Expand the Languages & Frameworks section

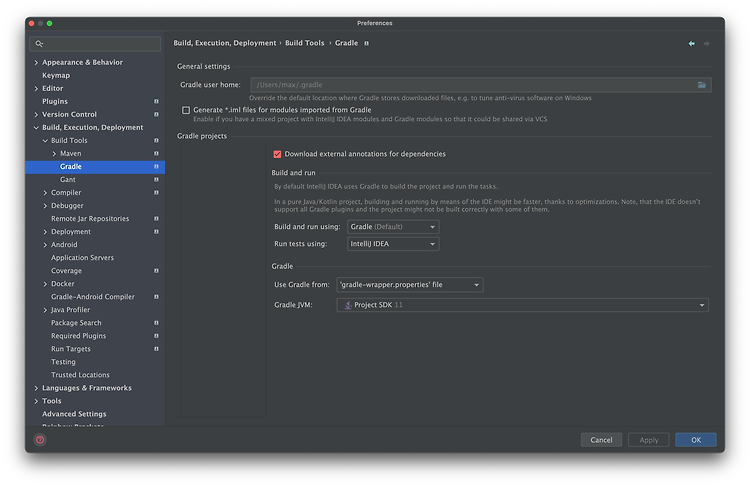36,388
